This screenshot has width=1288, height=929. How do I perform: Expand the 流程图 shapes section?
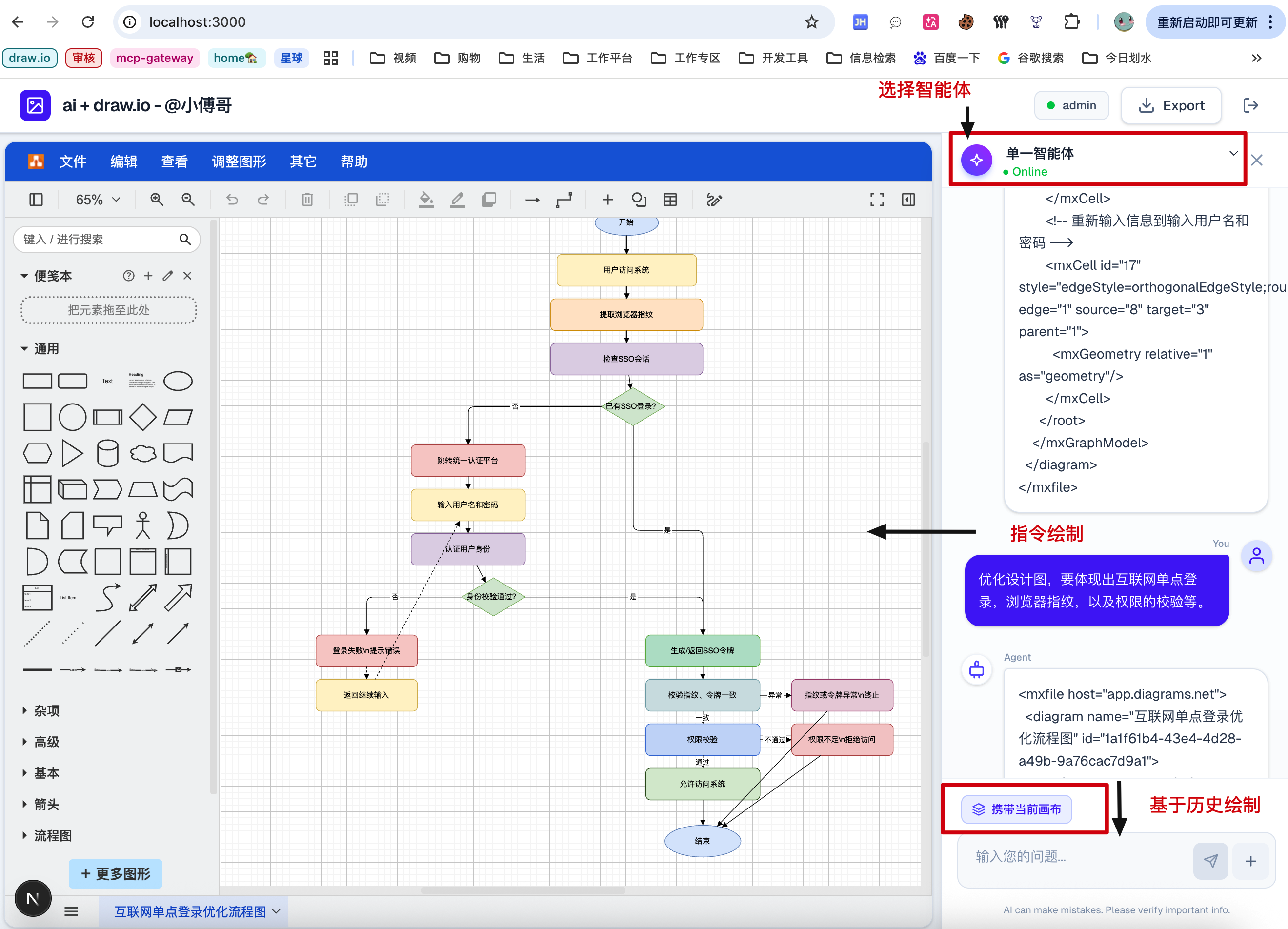52,836
